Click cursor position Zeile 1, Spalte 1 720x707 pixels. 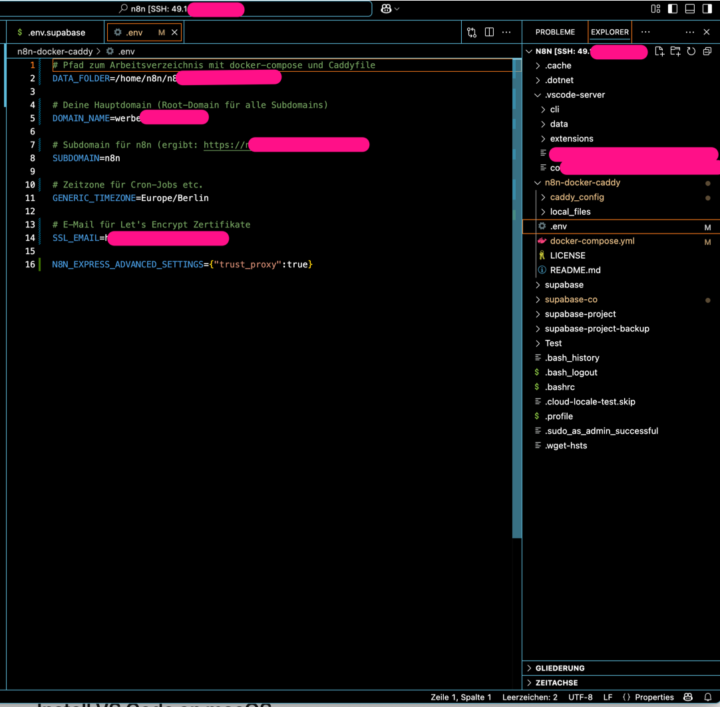tap(461, 697)
